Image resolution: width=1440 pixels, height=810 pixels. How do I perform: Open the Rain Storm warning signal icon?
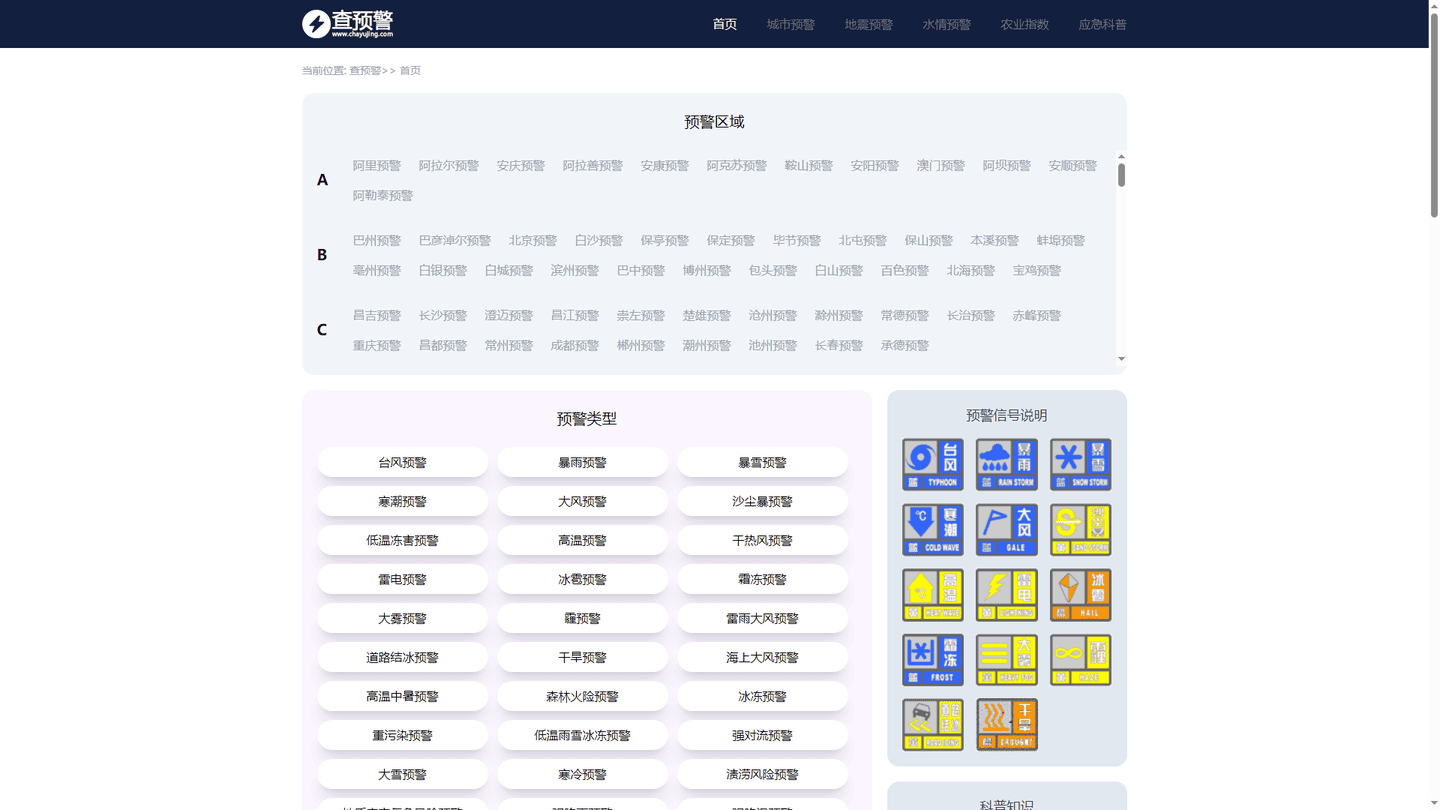pyautogui.click(x=1007, y=464)
